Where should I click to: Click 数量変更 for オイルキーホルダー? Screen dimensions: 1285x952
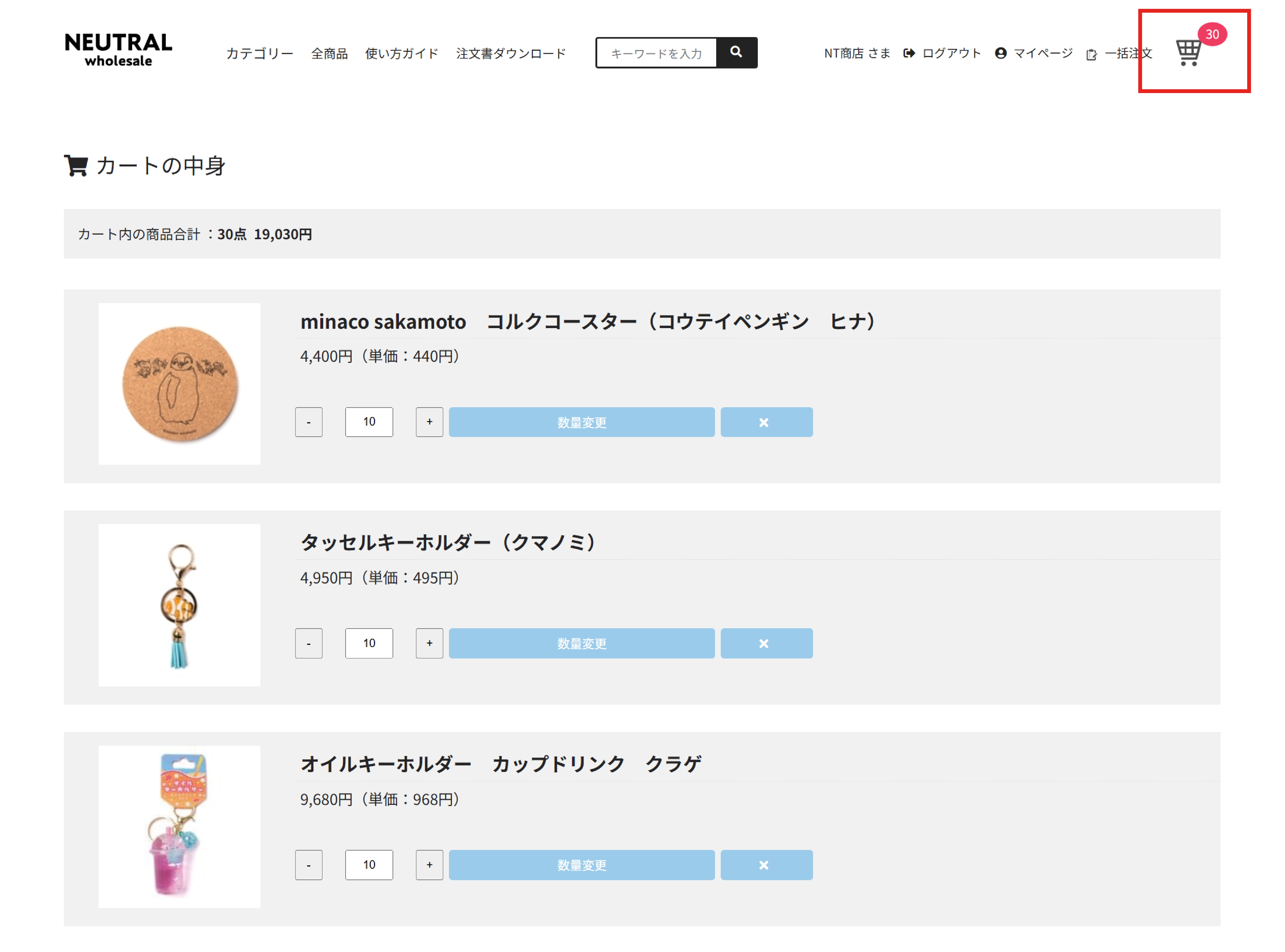582,865
